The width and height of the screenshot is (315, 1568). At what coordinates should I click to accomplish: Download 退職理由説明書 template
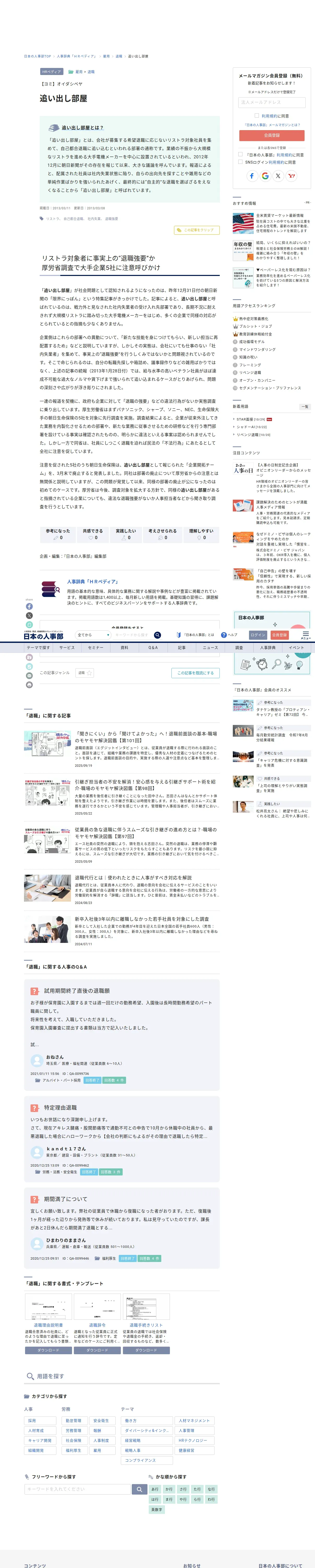tap(48, 1350)
